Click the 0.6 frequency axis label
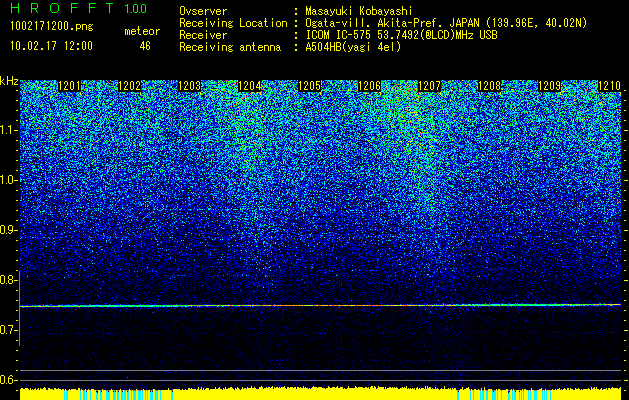 click(8, 380)
